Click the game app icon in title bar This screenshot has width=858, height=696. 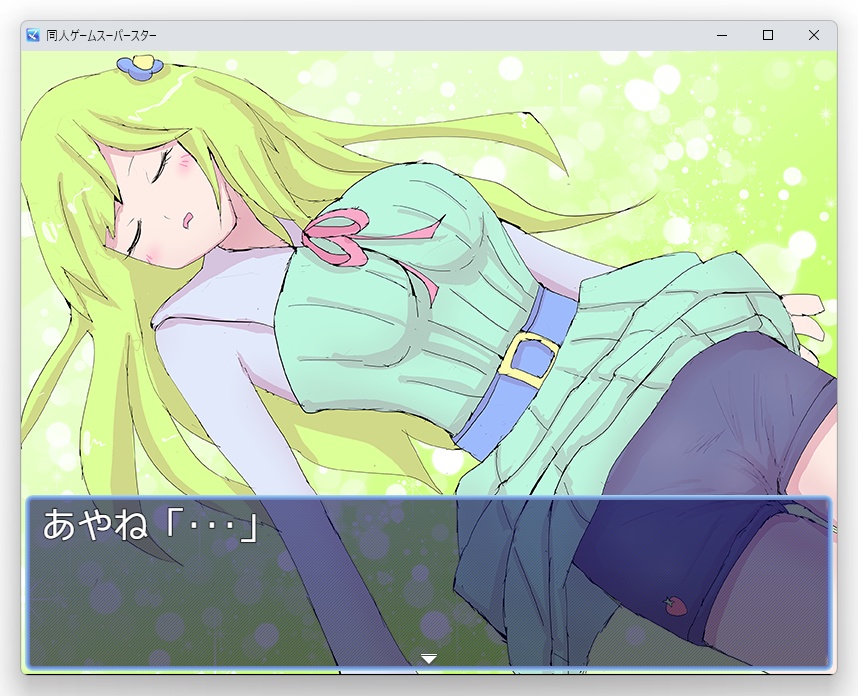pos(33,35)
